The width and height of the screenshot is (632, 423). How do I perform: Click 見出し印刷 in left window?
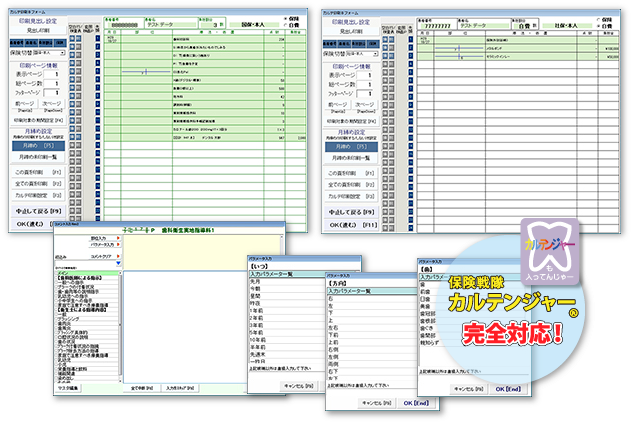tap(38, 30)
